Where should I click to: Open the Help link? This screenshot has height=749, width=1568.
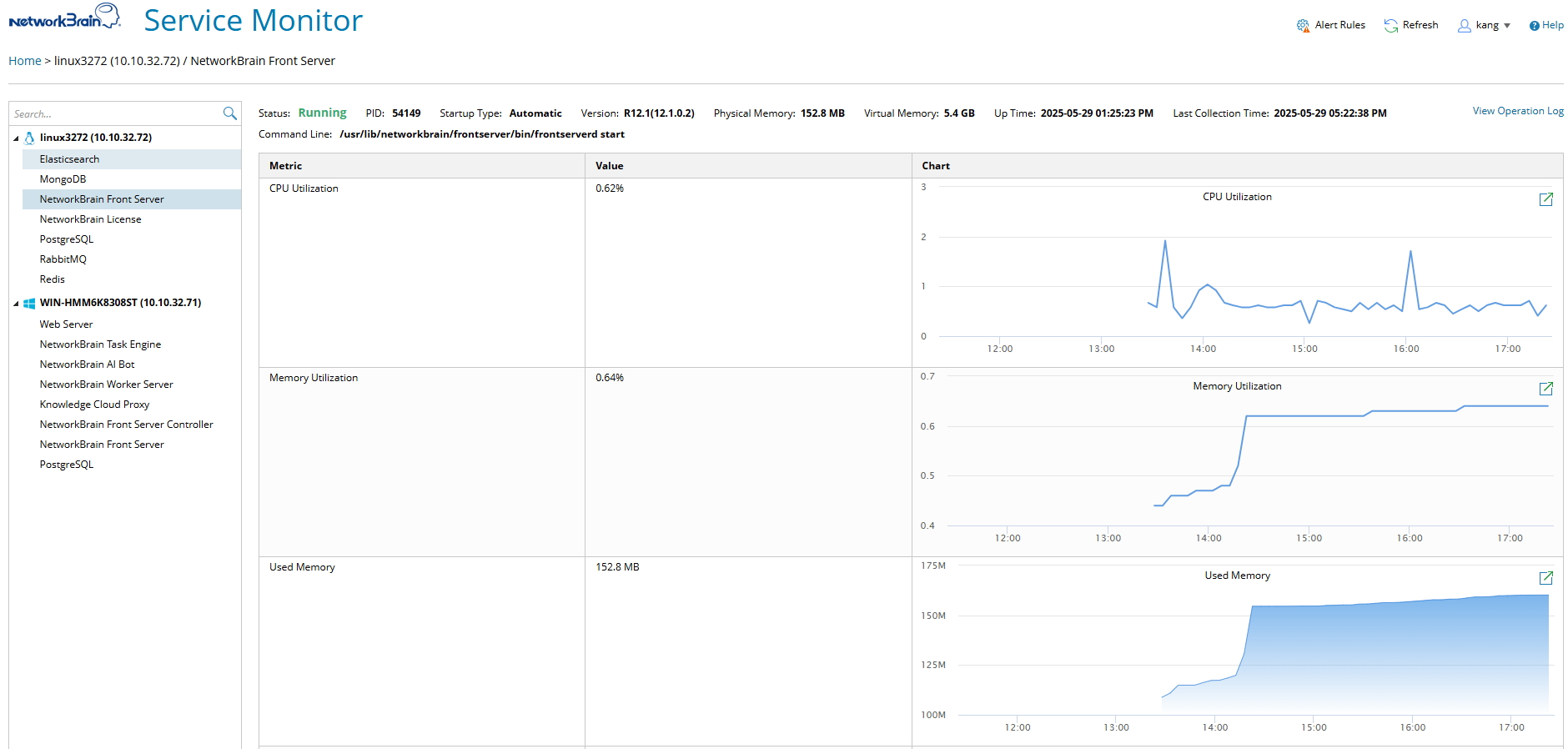click(x=1552, y=25)
